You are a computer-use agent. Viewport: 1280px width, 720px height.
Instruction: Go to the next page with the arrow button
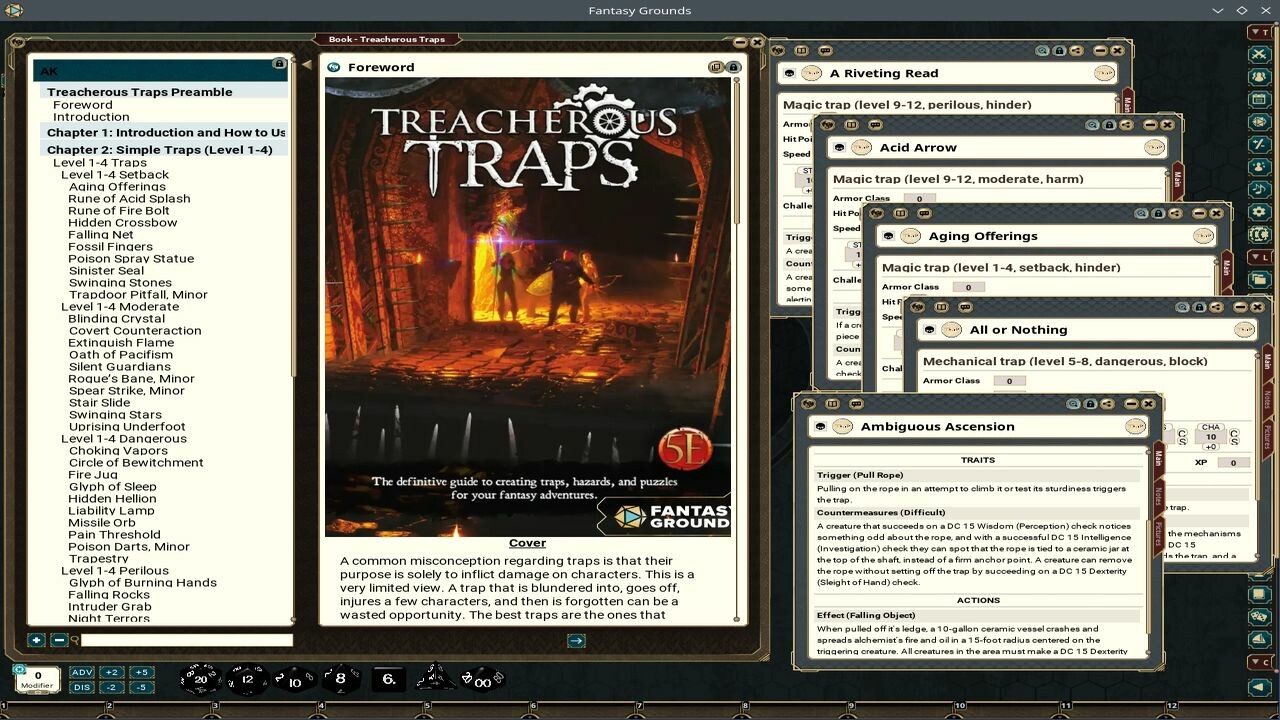577,640
